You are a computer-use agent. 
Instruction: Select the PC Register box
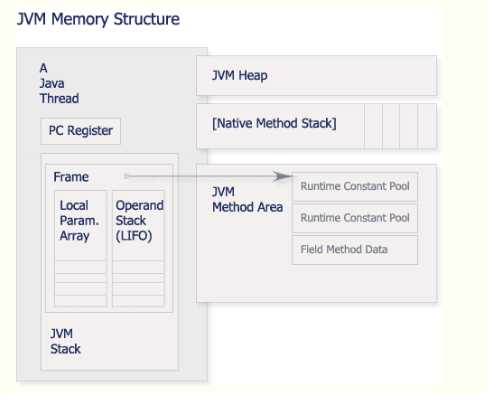coord(80,131)
